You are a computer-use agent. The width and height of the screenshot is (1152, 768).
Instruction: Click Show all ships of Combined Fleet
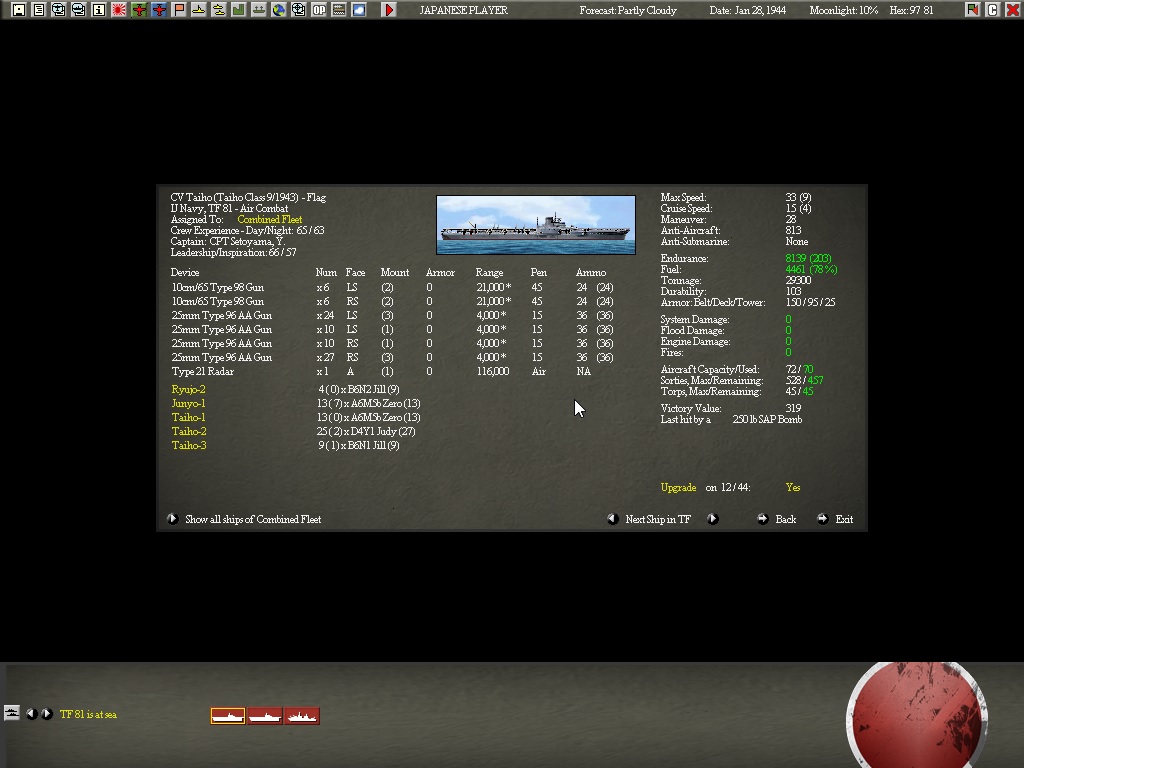click(253, 519)
